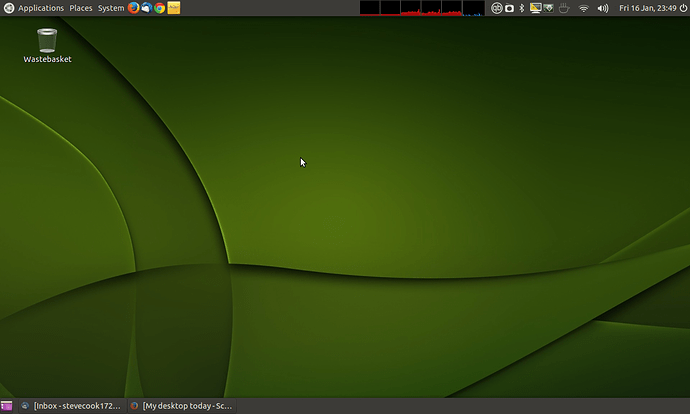690x414 pixels.
Task: Open the Places menu
Action: [x=81, y=8]
